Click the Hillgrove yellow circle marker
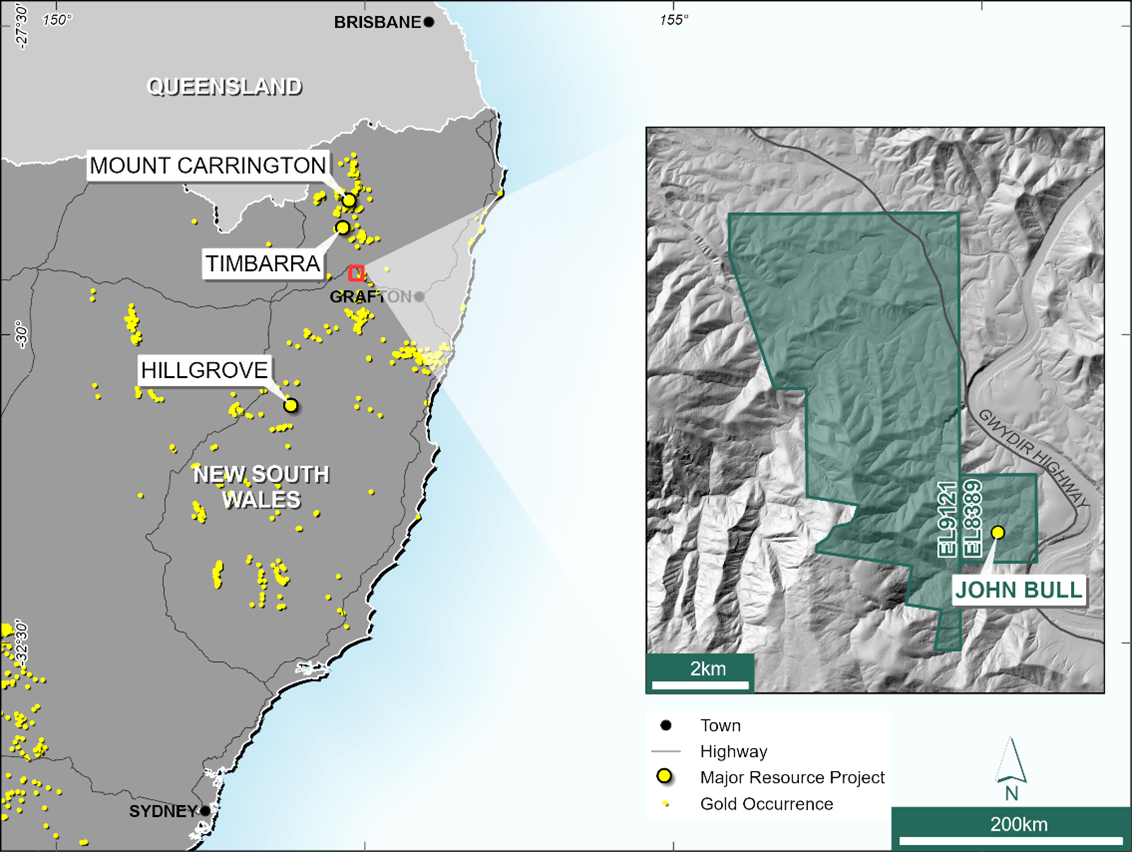The height and width of the screenshot is (852, 1132). pyautogui.click(x=291, y=405)
